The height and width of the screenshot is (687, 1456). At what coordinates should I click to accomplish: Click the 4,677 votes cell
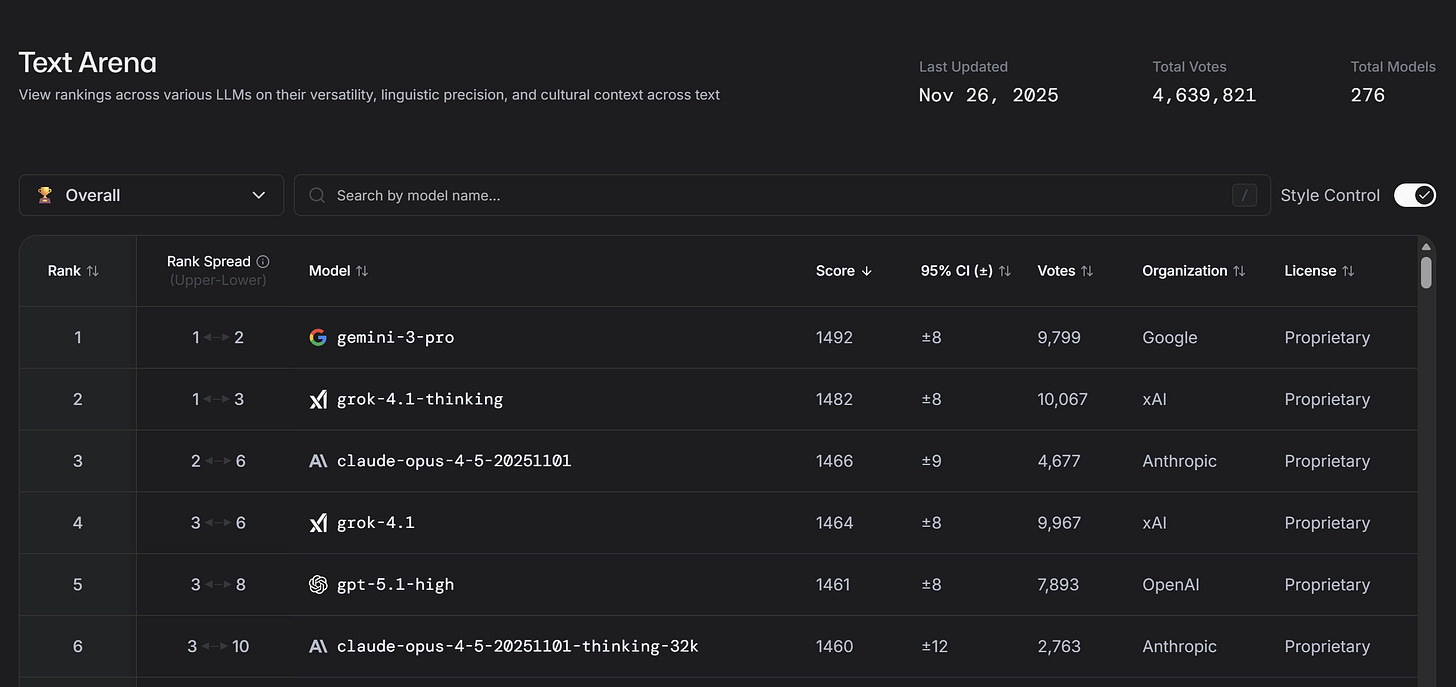point(1059,461)
